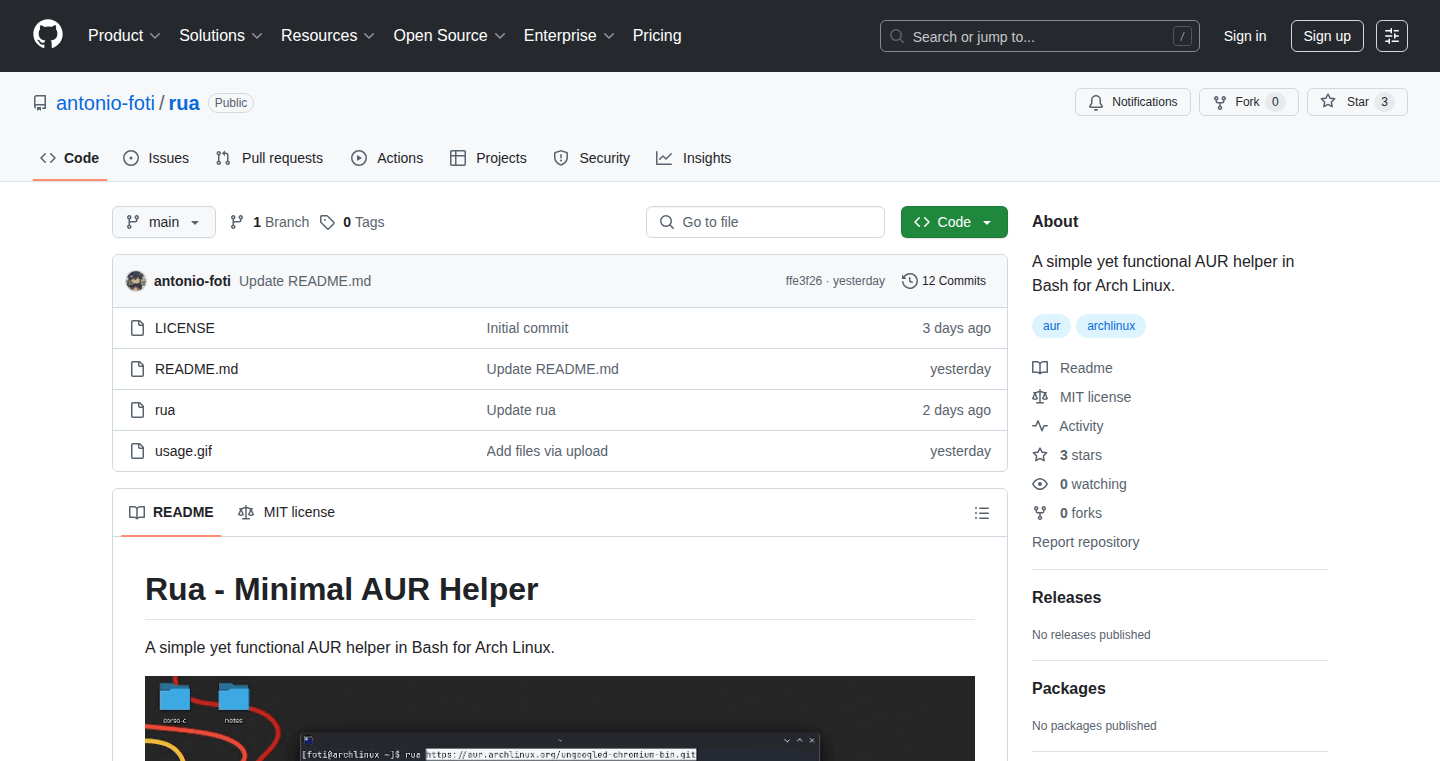Click the file icon beside LICENSE

pyautogui.click(x=138, y=328)
